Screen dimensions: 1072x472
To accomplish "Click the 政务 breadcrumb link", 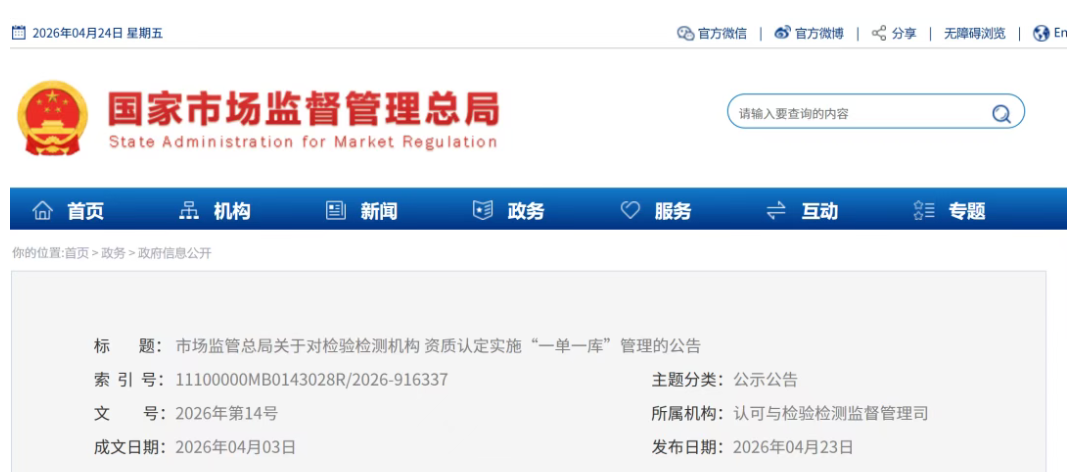I will (113, 253).
